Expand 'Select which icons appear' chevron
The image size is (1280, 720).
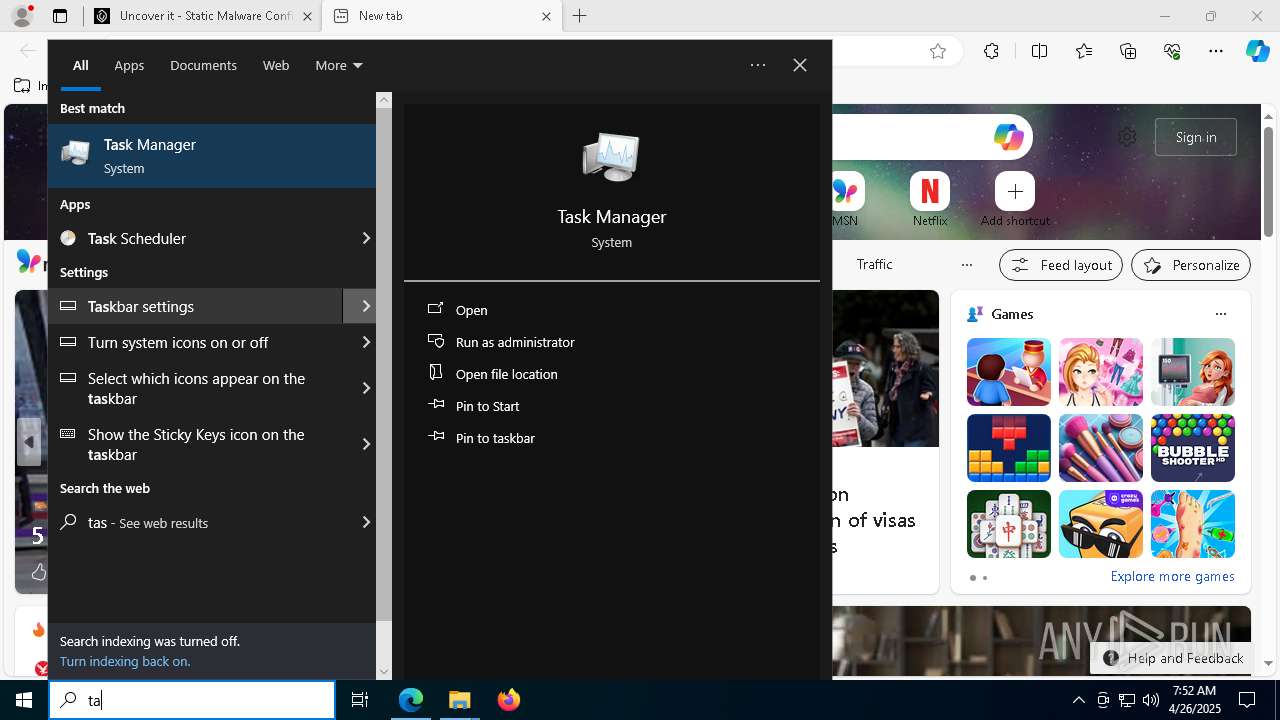(x=366, y=388)
